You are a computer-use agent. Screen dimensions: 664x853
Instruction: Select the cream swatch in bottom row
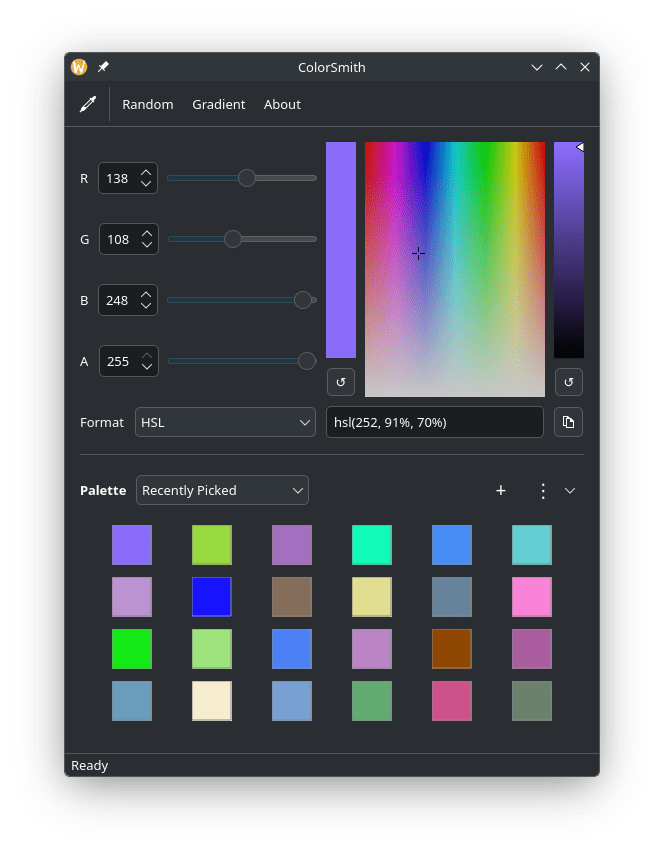212,701
